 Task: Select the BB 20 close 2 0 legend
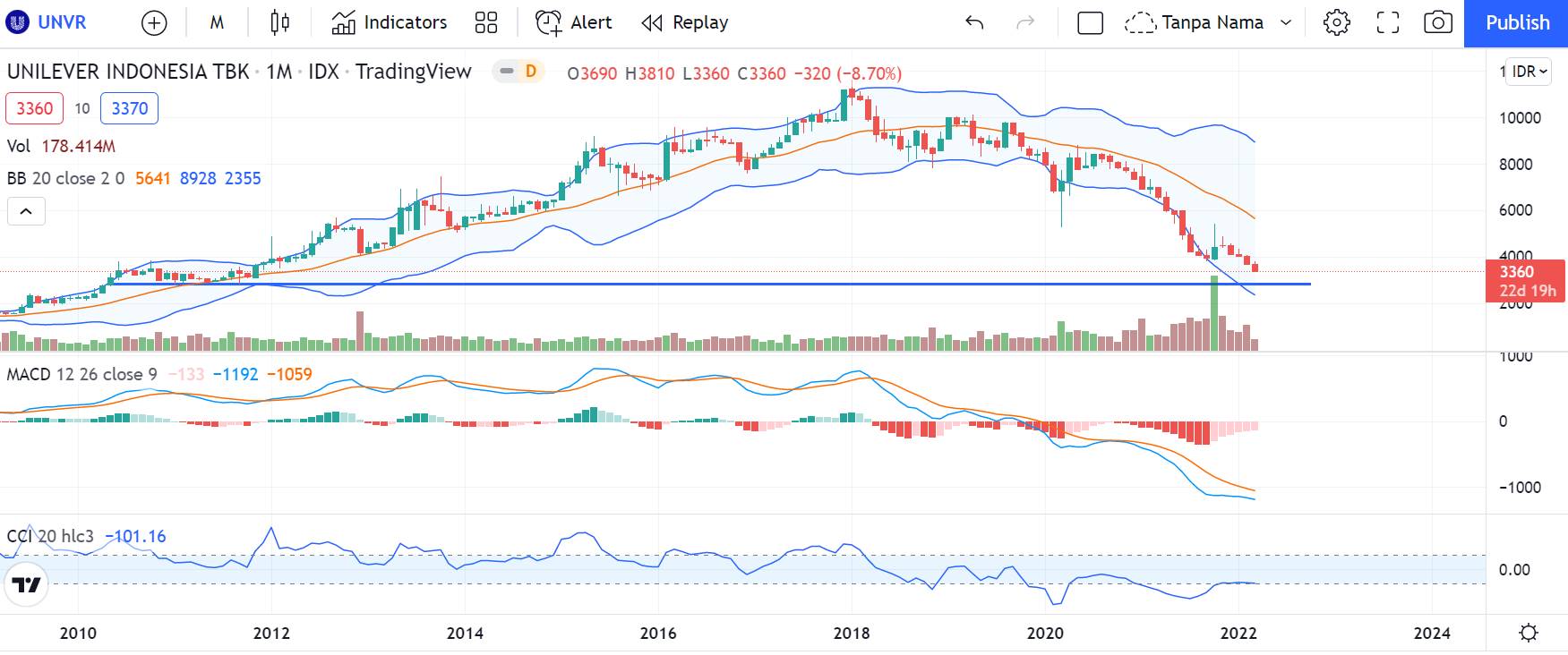(x=65, y=178)
